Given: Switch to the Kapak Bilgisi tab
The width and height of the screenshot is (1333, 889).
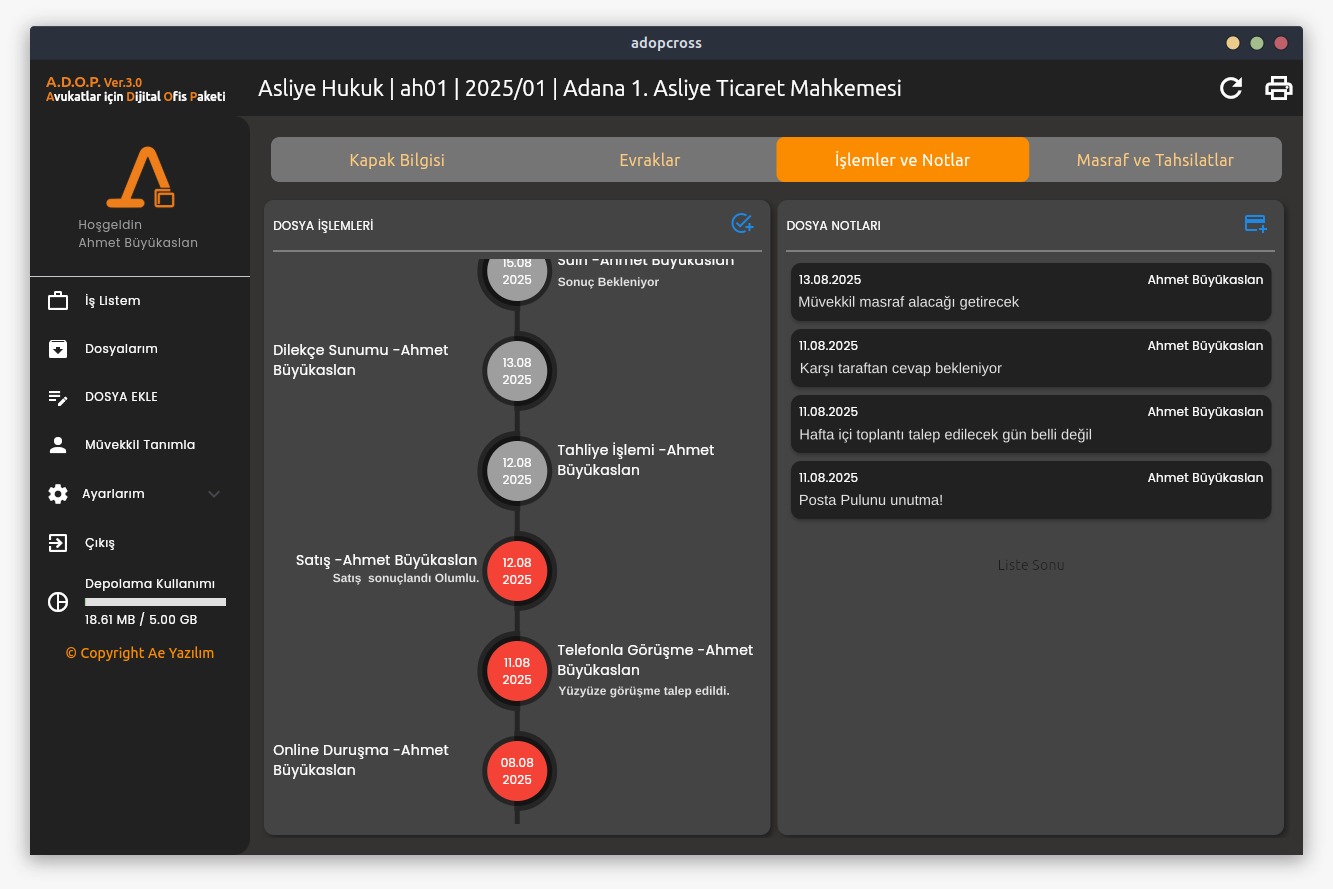Looking at the screenshot, I should (x=397, y=160).
